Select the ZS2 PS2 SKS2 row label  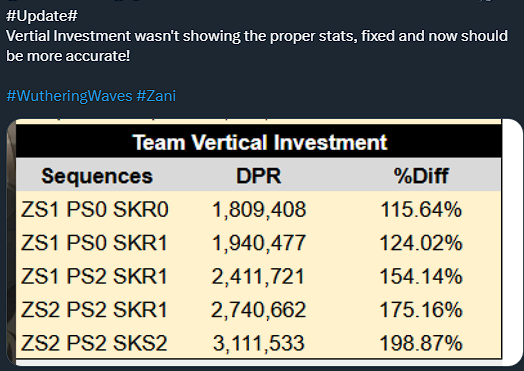click(x=94, y=343)
